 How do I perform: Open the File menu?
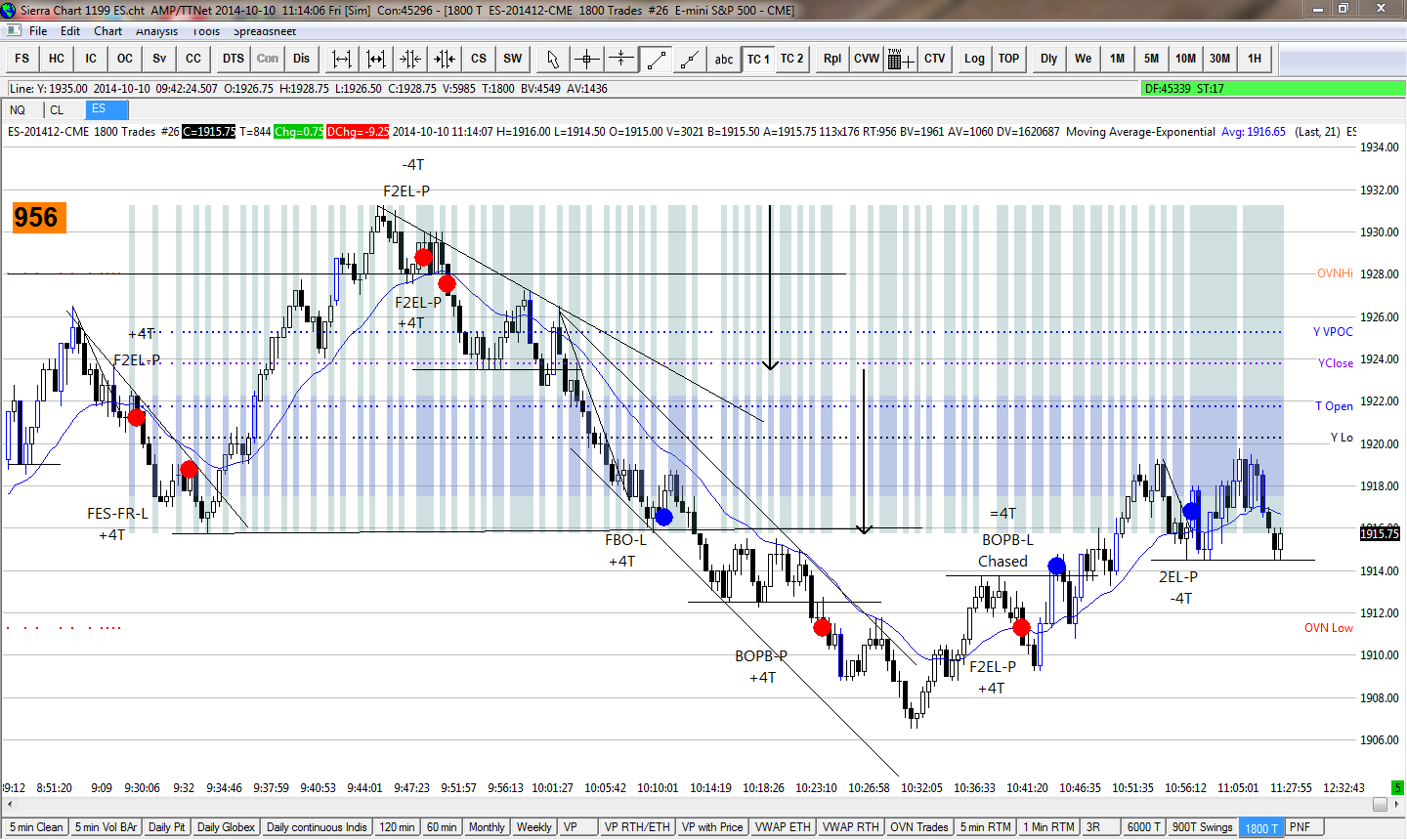coord(38,31)
